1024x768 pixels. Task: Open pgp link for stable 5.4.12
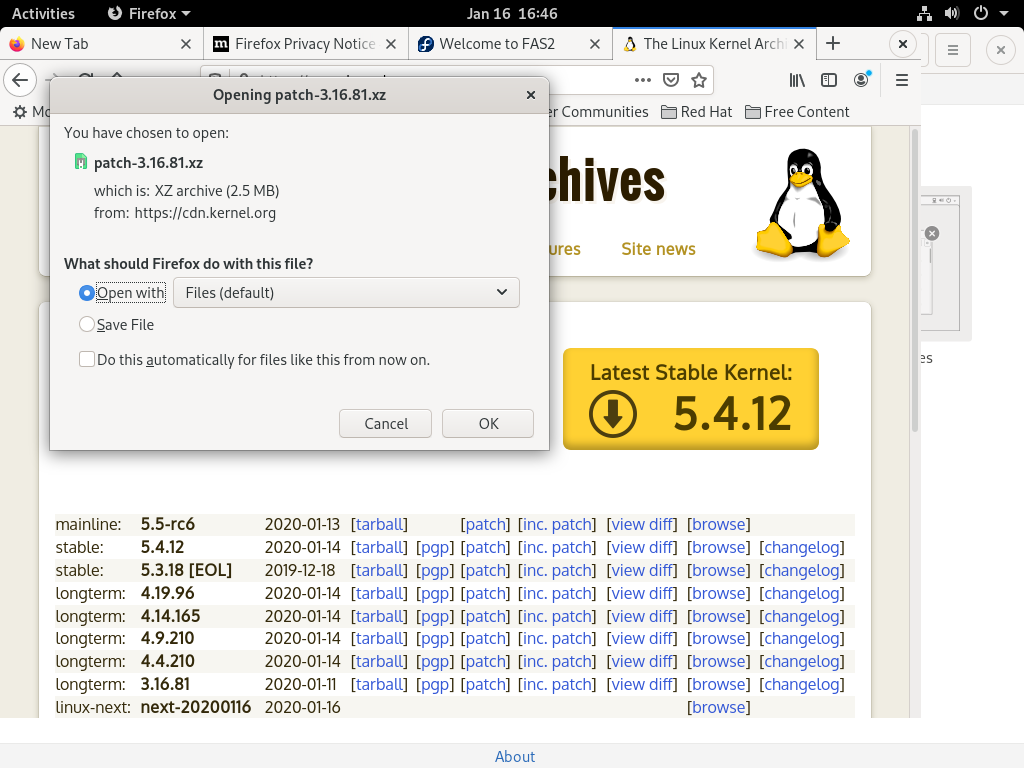435,547
